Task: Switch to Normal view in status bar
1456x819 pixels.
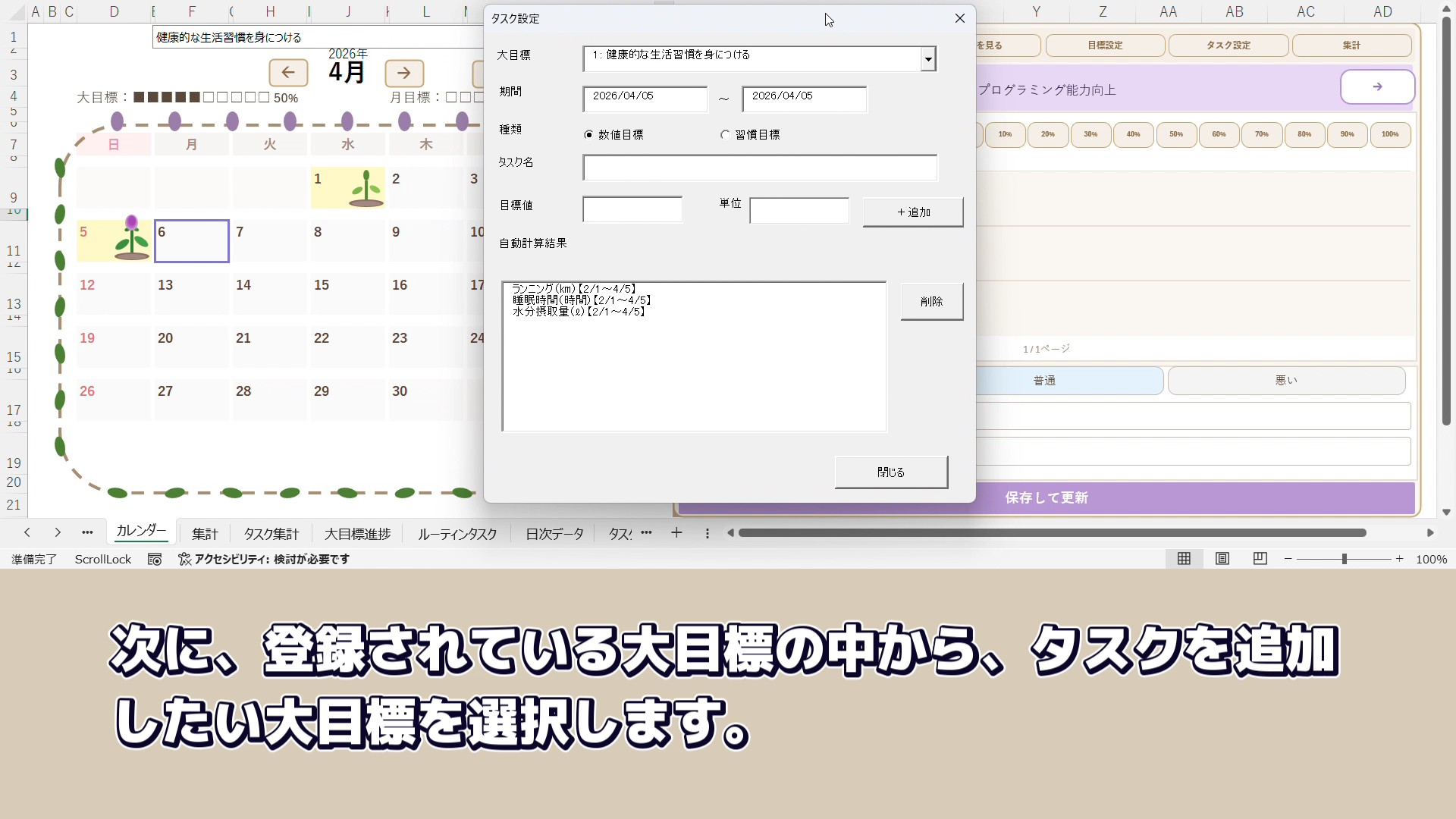Action: [x=1184, y=559]
